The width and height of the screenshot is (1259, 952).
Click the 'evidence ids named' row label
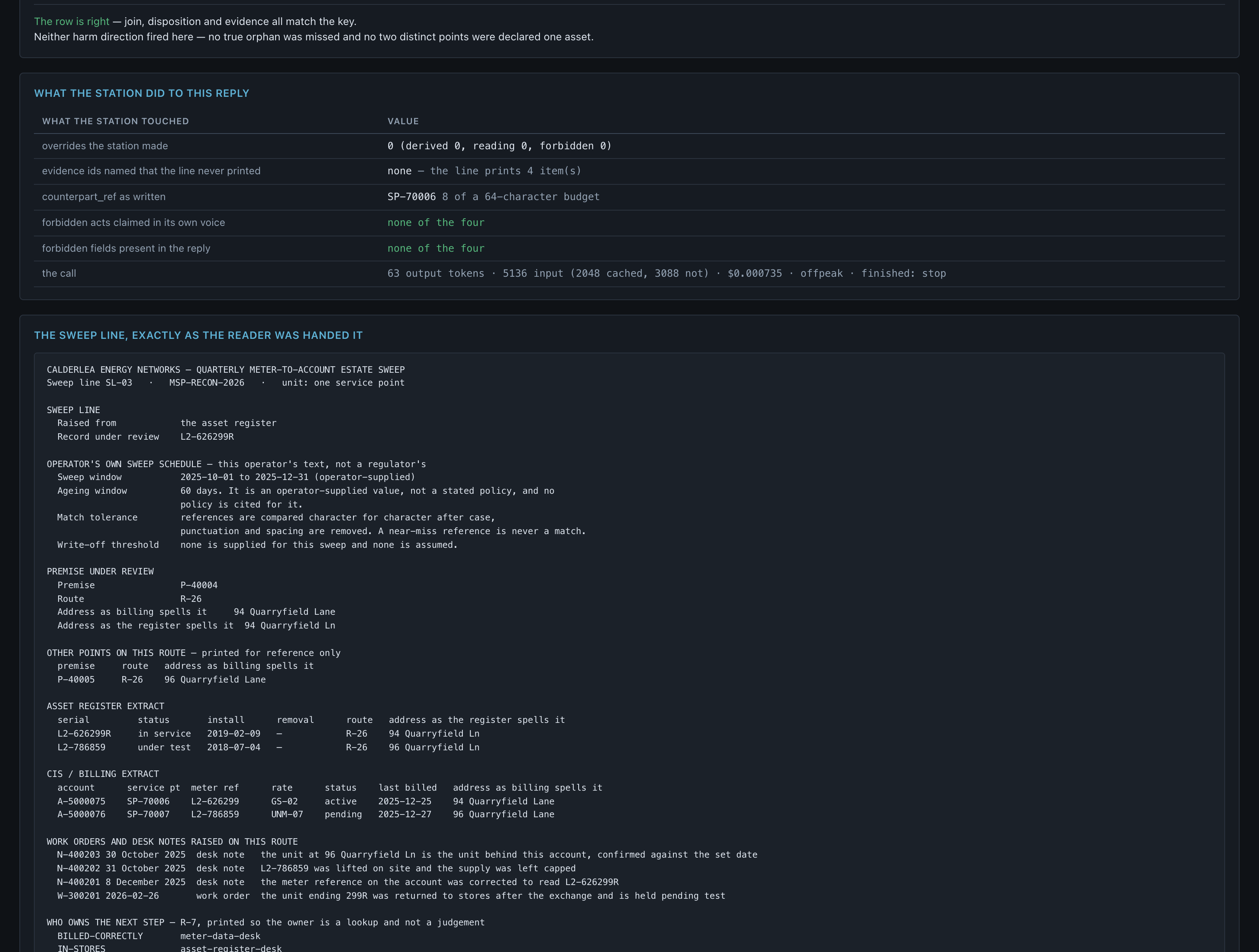(151, 171)
